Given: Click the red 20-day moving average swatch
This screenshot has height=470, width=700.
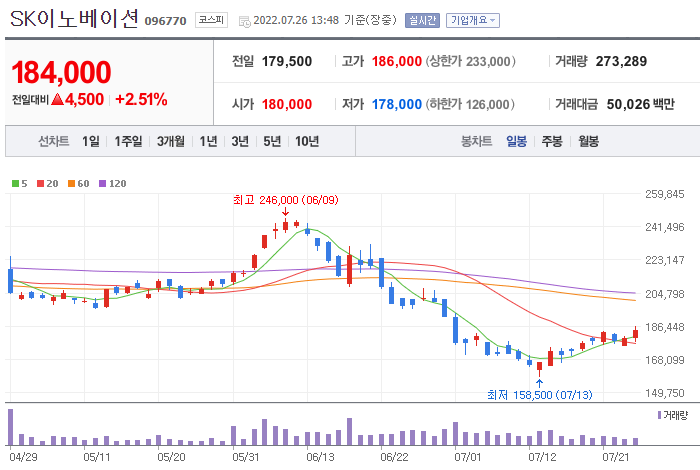Looking at the screenshot, I should (x=41, y=183).
